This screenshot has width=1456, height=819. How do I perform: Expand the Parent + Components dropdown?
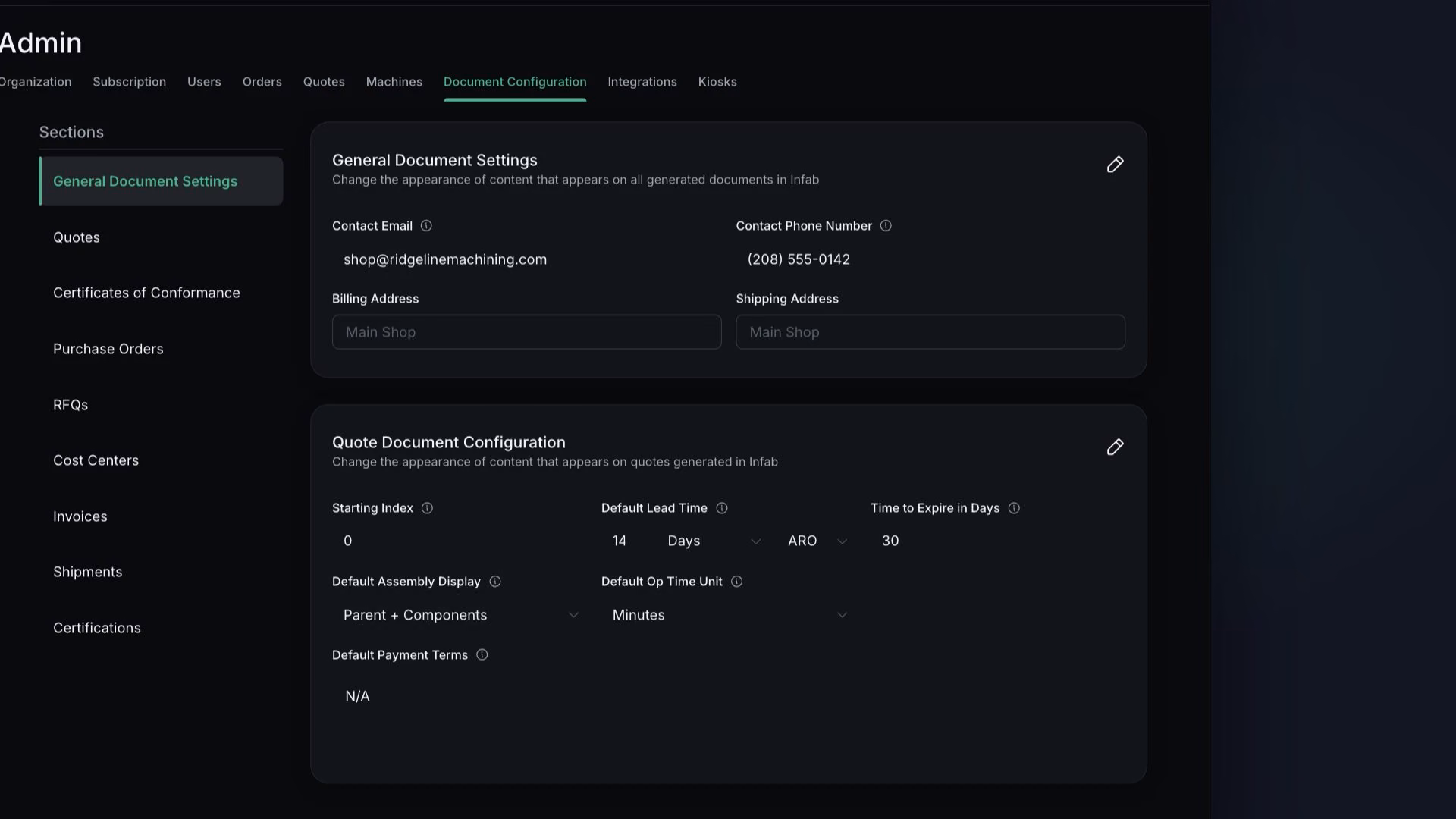(460, 615)
